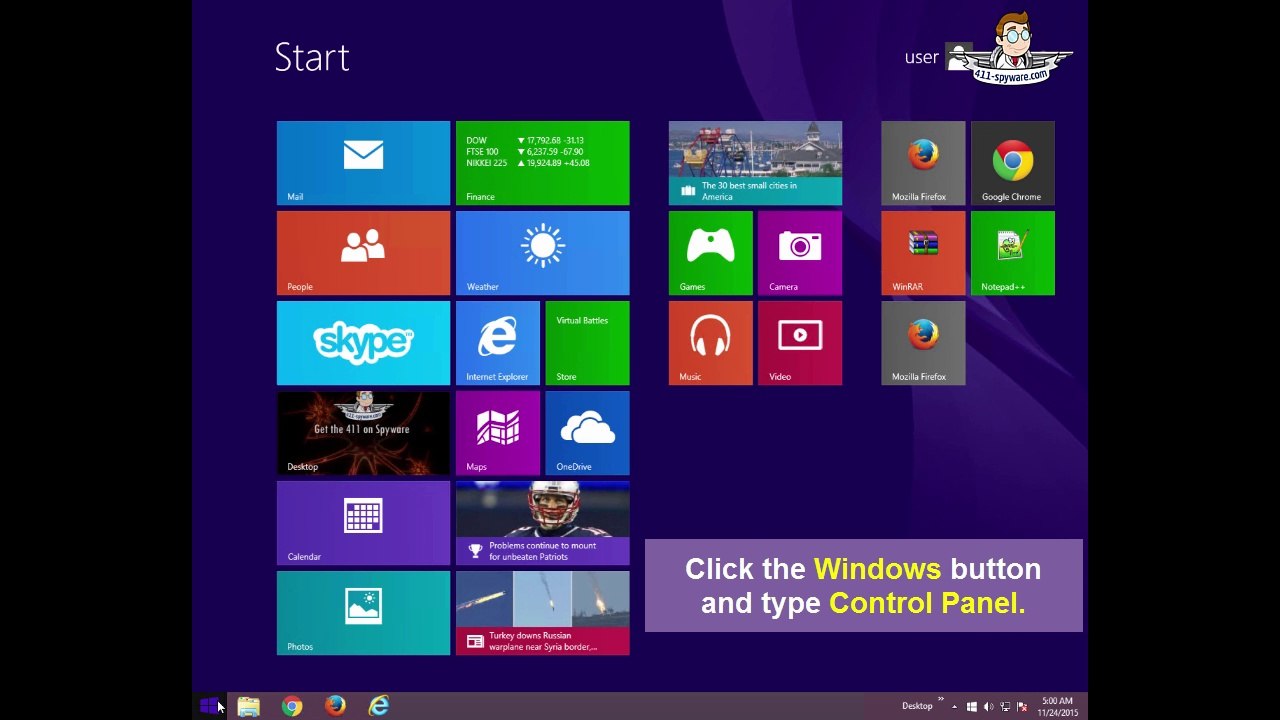Launch Chrome from the taskbar
Image resolution: width=1280 pixels, height=720 pixels.
(x=291, y=706)
